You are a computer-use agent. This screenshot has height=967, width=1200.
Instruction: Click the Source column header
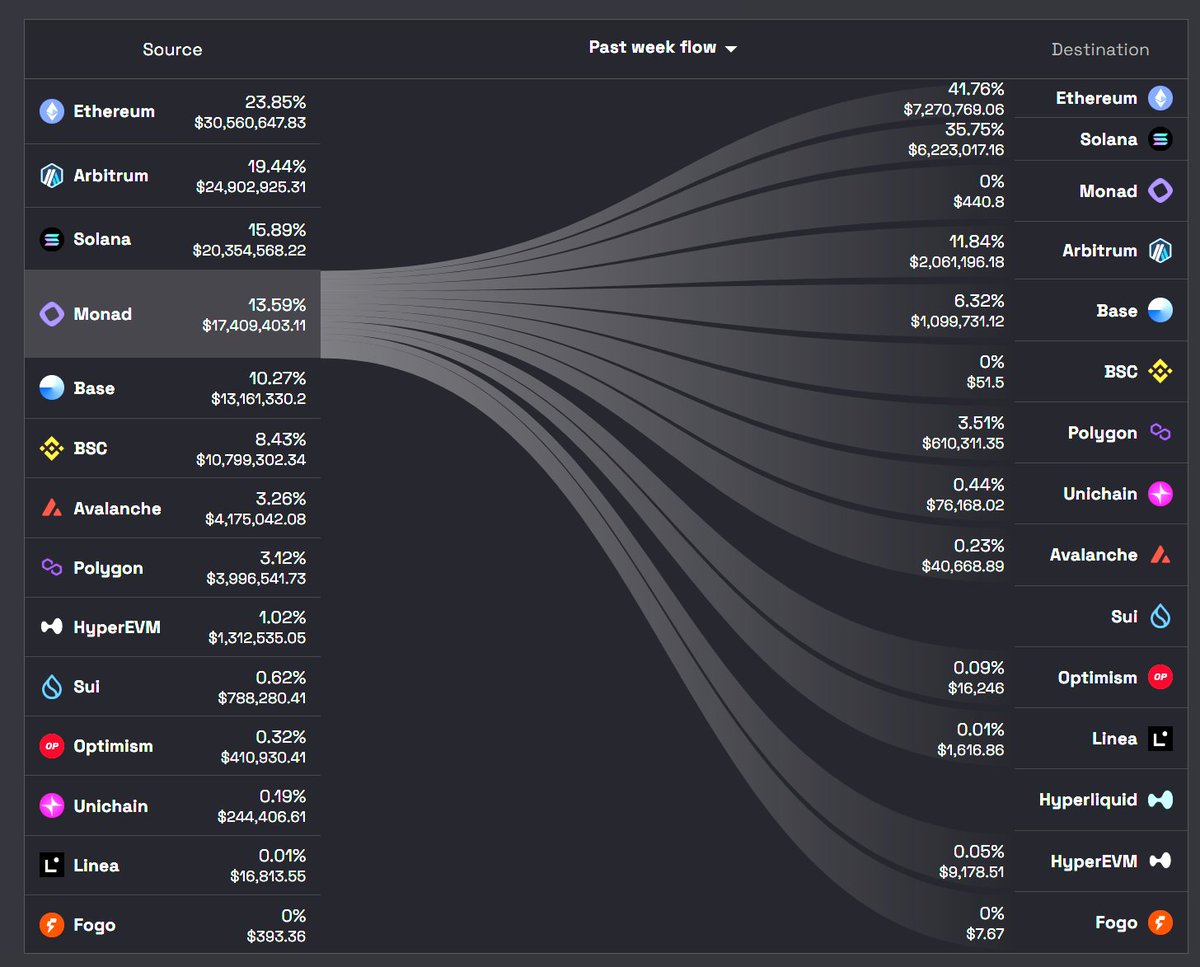point(172,49)
